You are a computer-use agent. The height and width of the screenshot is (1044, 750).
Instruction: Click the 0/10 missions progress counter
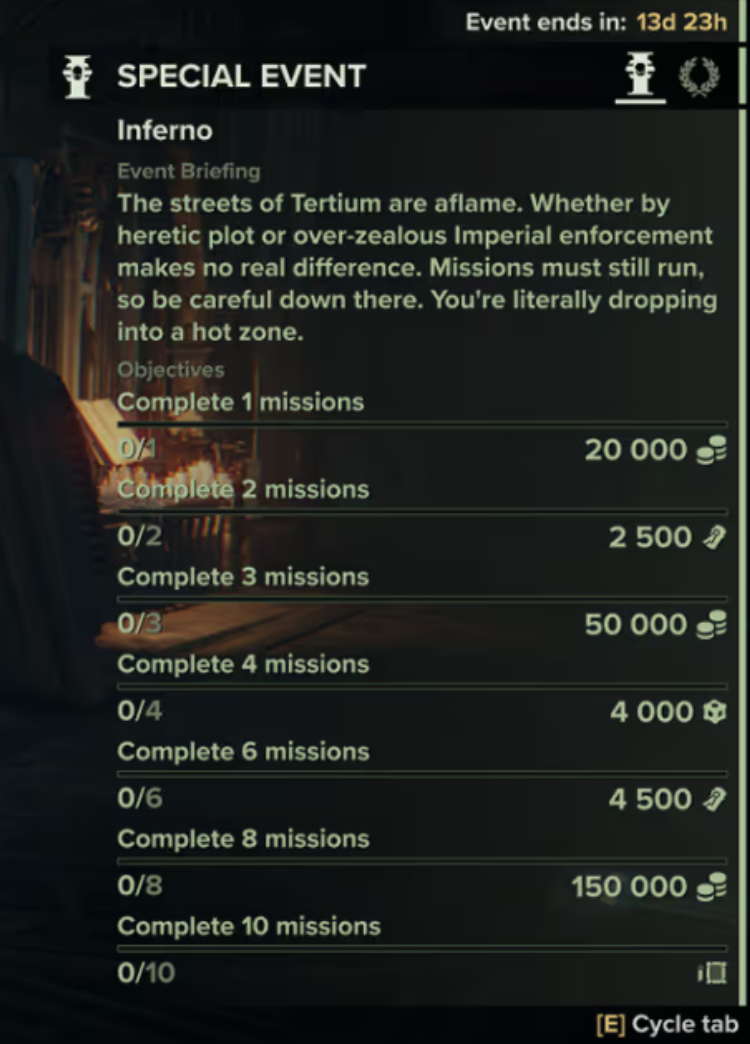click(x=145, y=972)
